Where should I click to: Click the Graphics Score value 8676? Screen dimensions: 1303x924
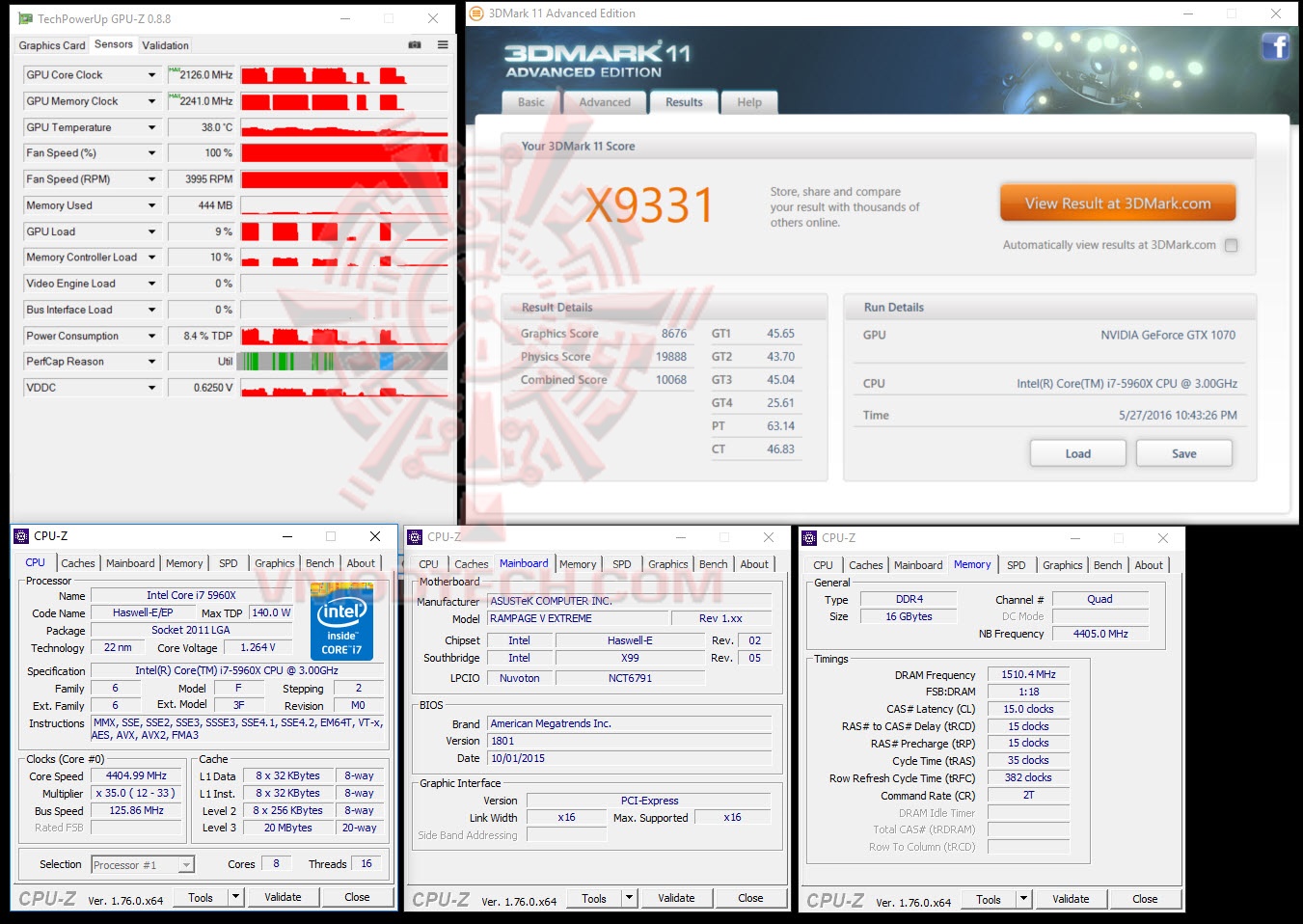[674, 334]
